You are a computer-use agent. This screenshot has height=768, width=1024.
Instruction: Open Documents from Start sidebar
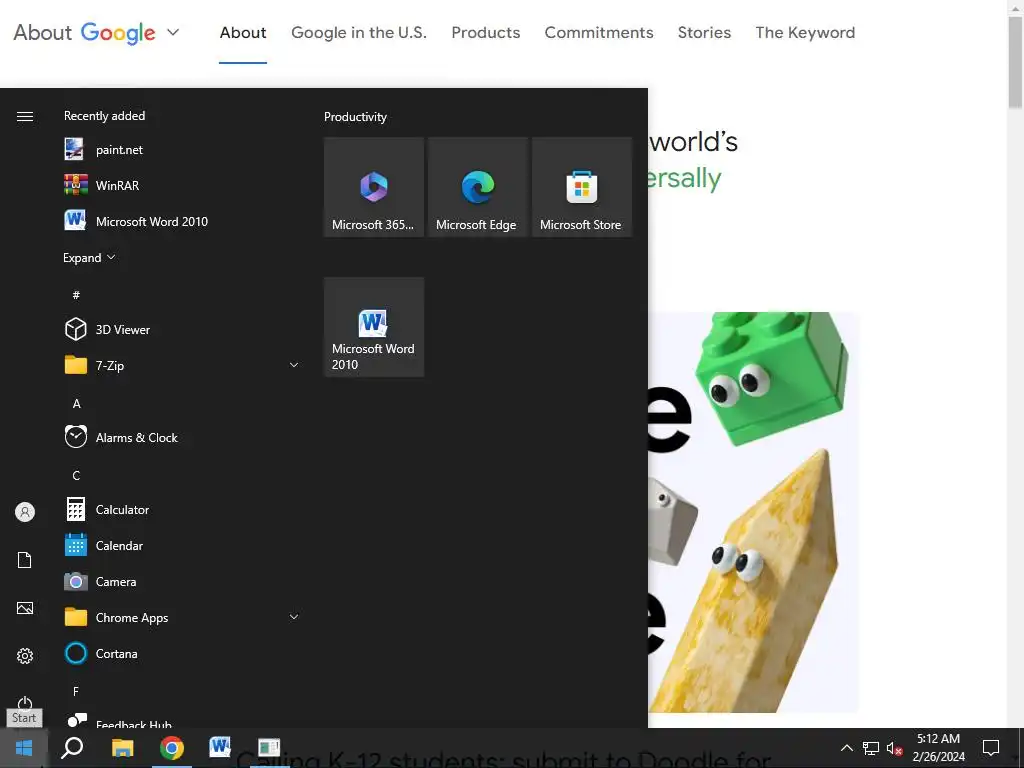[x=25, y=560]
